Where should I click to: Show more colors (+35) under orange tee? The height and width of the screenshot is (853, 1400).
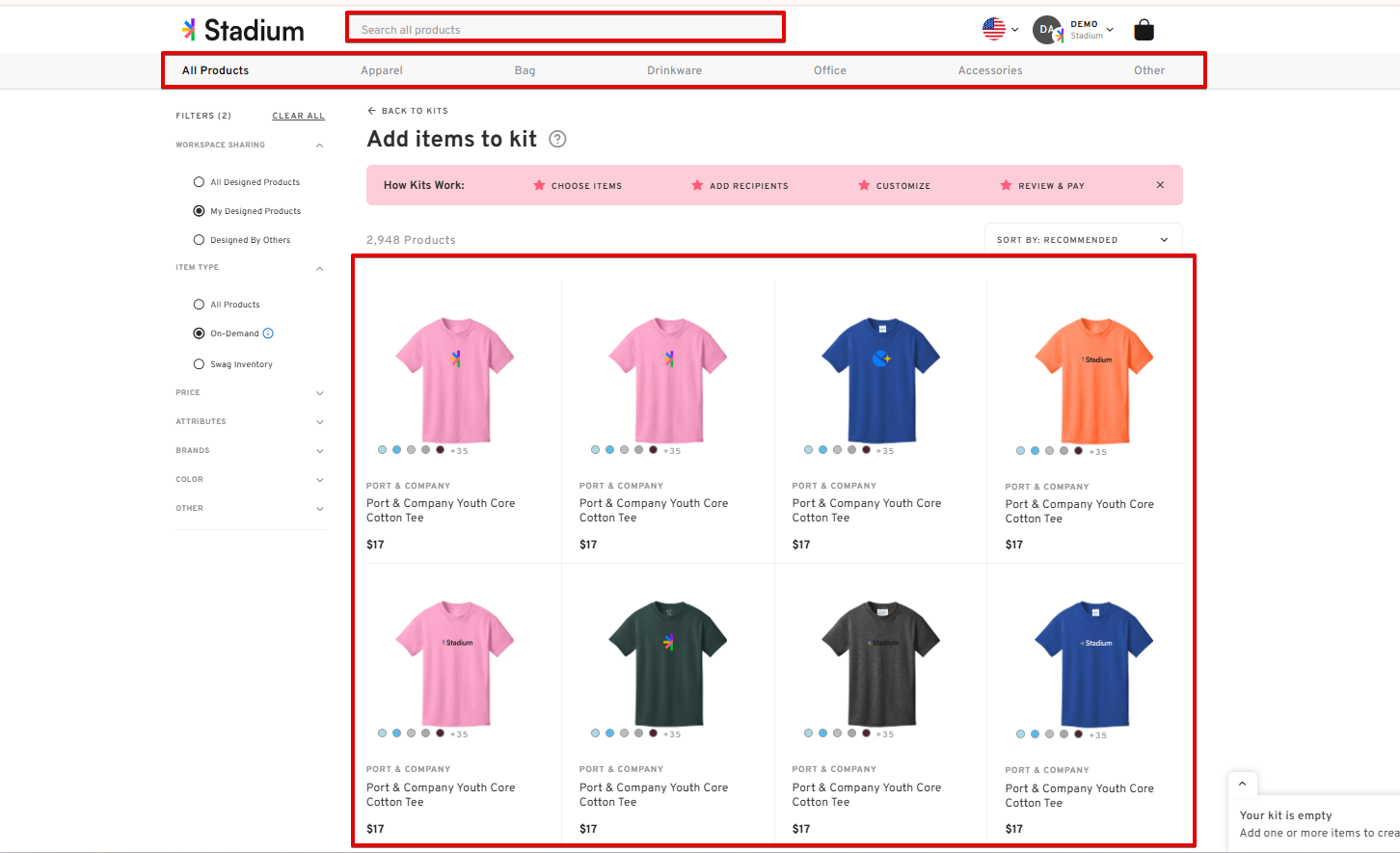(x=1098, y=452)
